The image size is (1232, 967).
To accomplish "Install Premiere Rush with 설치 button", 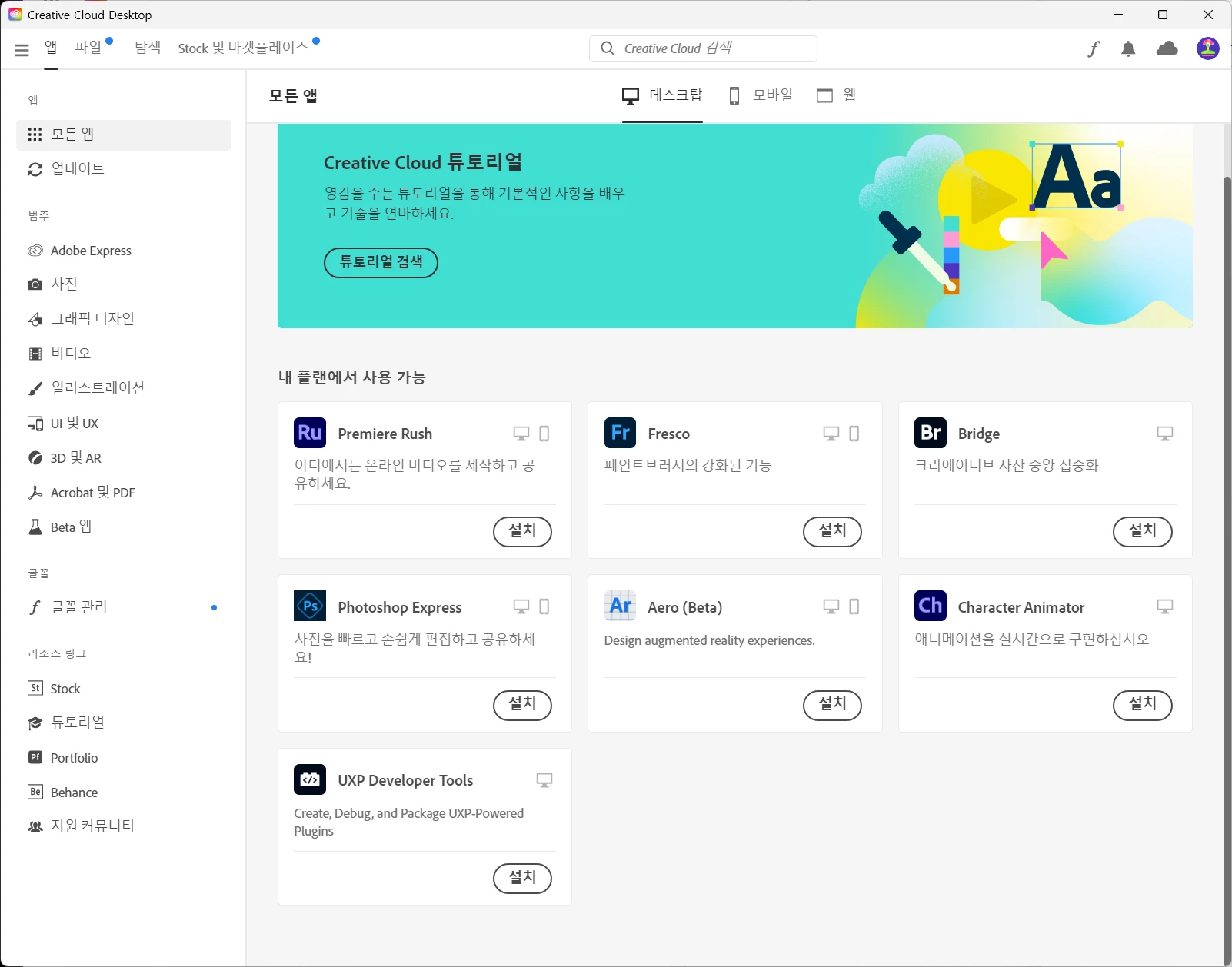I will point(522,531).
